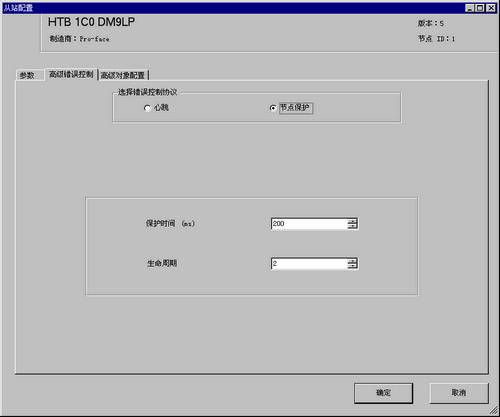Close the 从站配置 dialog
This screenshot has width=500, height=417.
click(491, 8)
